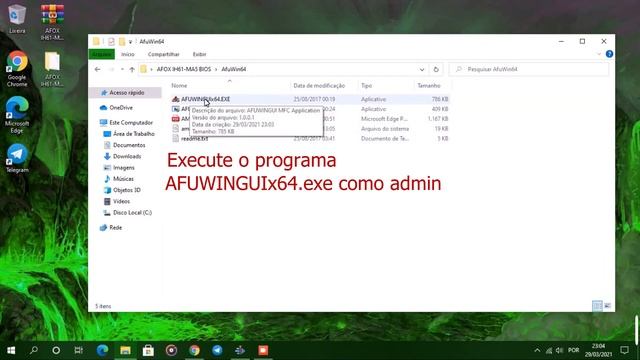
Task: Sort by the Tamanho column header
Action: tap(429, 86)
